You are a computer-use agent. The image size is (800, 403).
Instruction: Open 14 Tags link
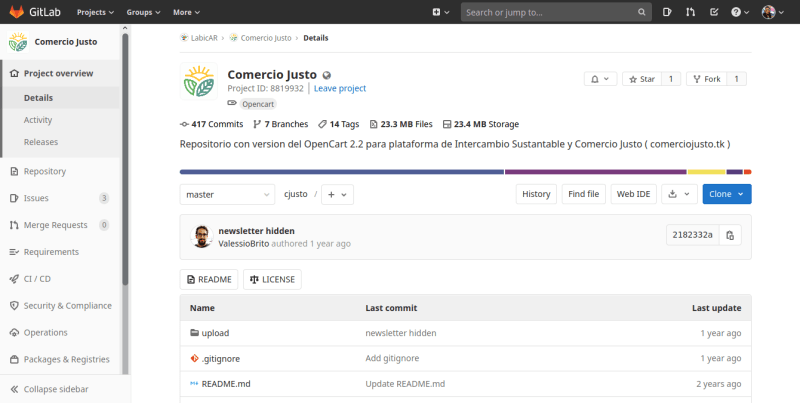click(x=339, y=124)
